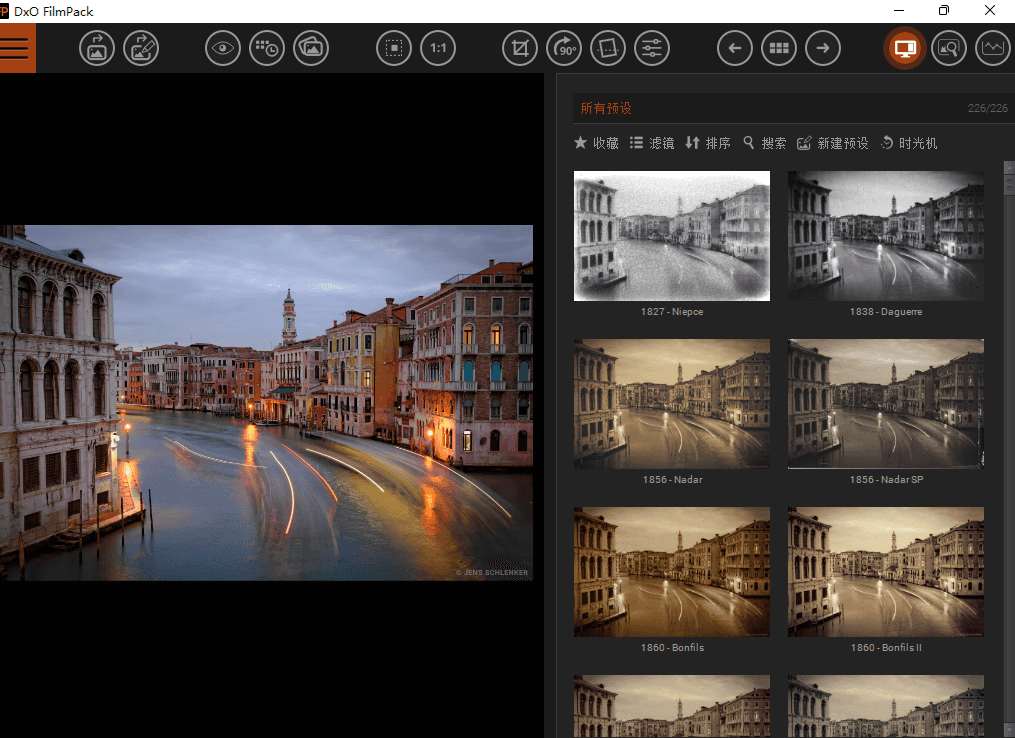Screen dimensions: 1015x738
Task: Click the save/export image icon
Action: 141,48
